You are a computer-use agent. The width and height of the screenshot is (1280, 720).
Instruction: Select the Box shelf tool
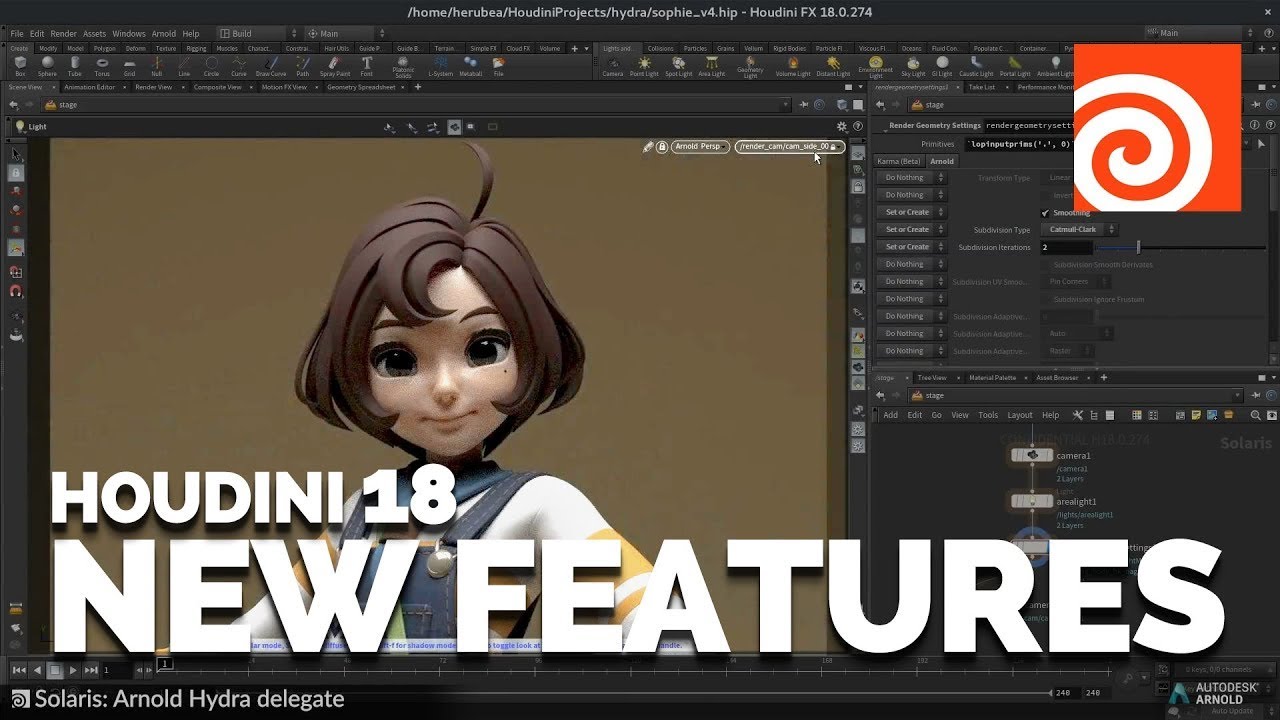pos(20,66)
